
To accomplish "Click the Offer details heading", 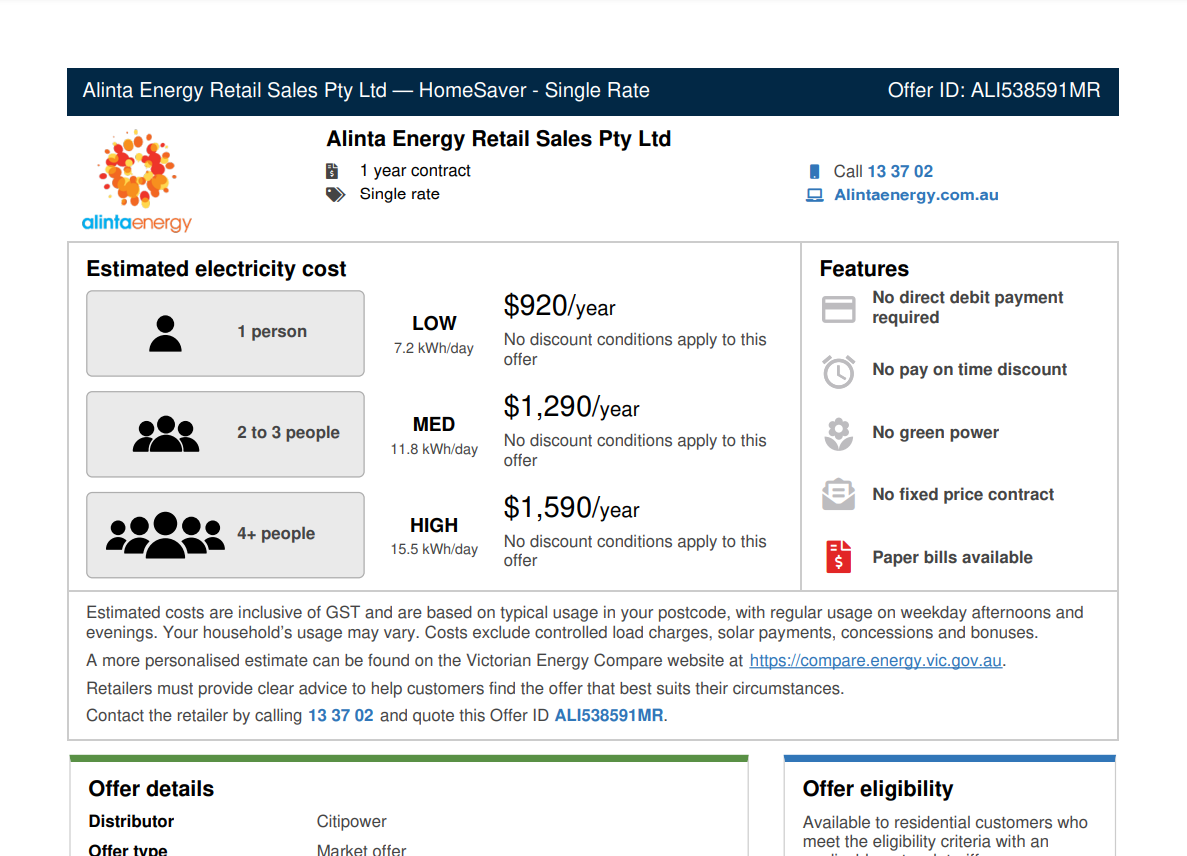I will [151, 789].
